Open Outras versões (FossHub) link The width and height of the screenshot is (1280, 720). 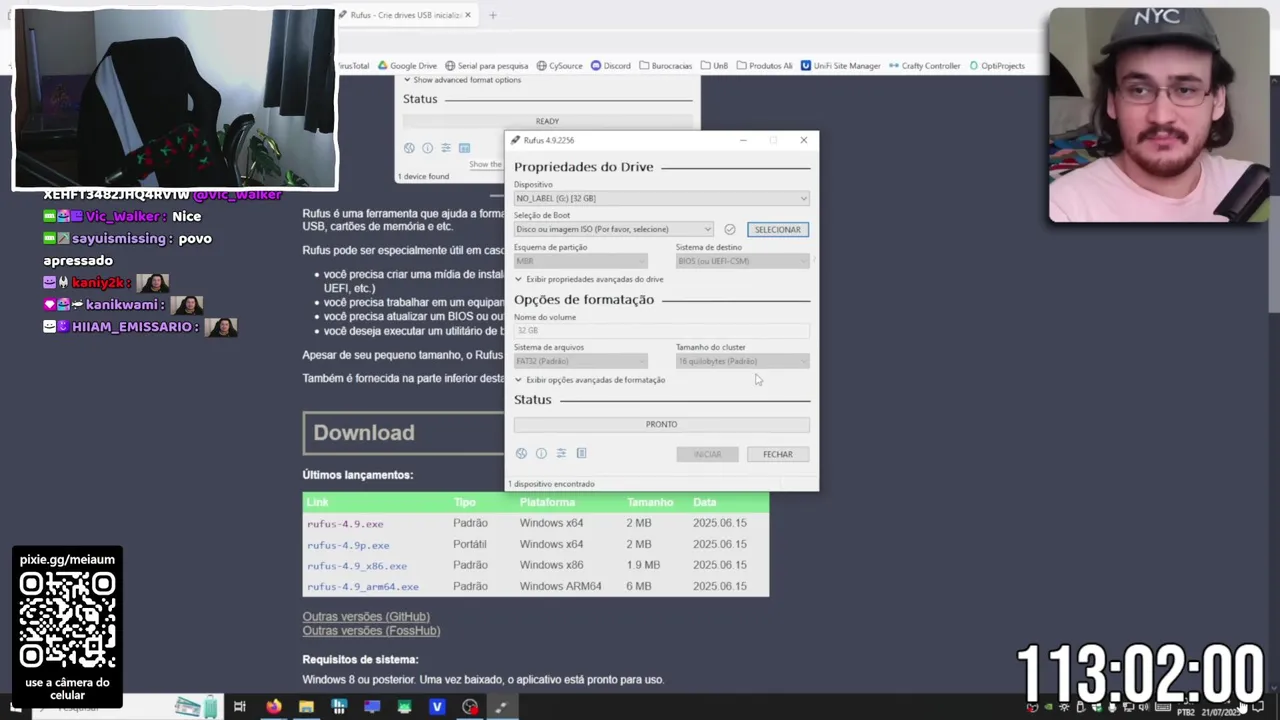point(371,631)
